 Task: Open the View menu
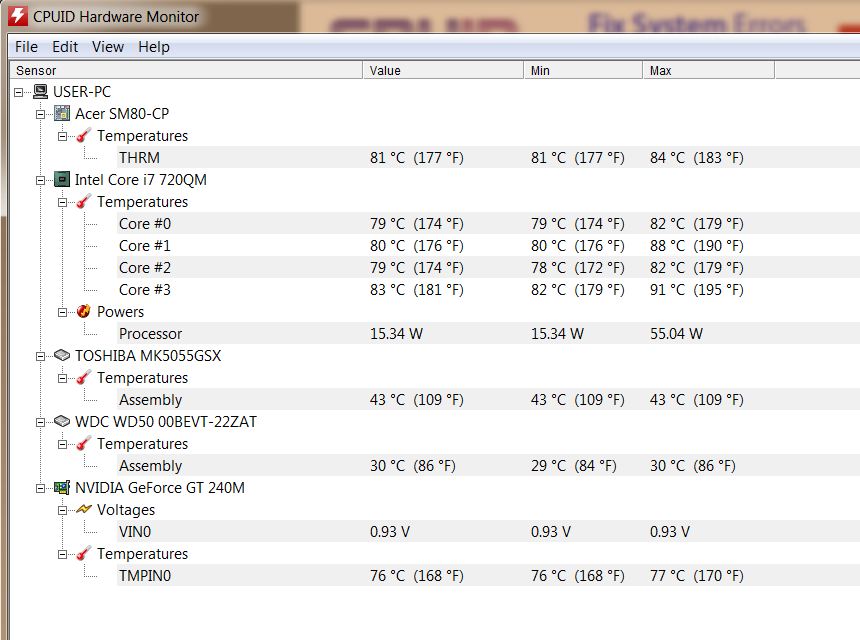click(108, 47)
